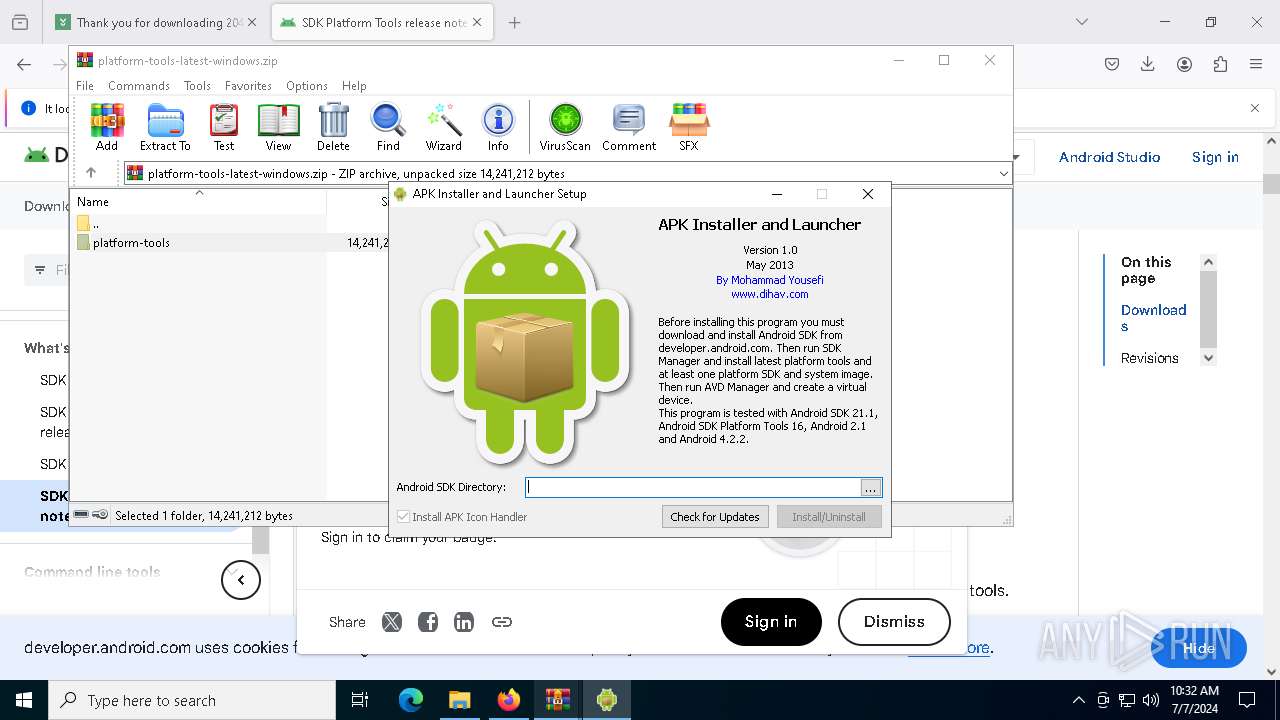This screenshot has height=720, width=1280.
Task: Start VirusScan on the archive
Action: click(x=565, y=127)
